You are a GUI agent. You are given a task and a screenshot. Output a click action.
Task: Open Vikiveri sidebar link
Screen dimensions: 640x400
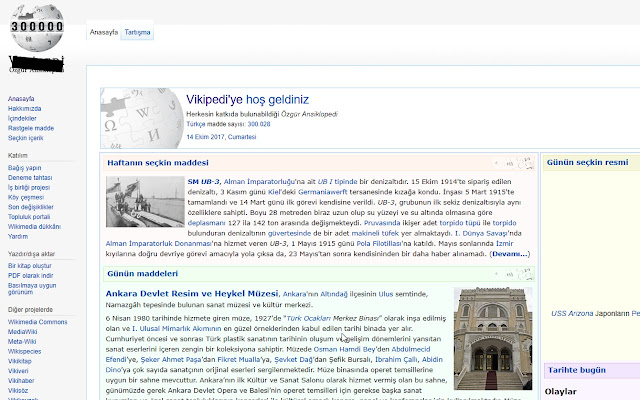(x=18, y=371)
